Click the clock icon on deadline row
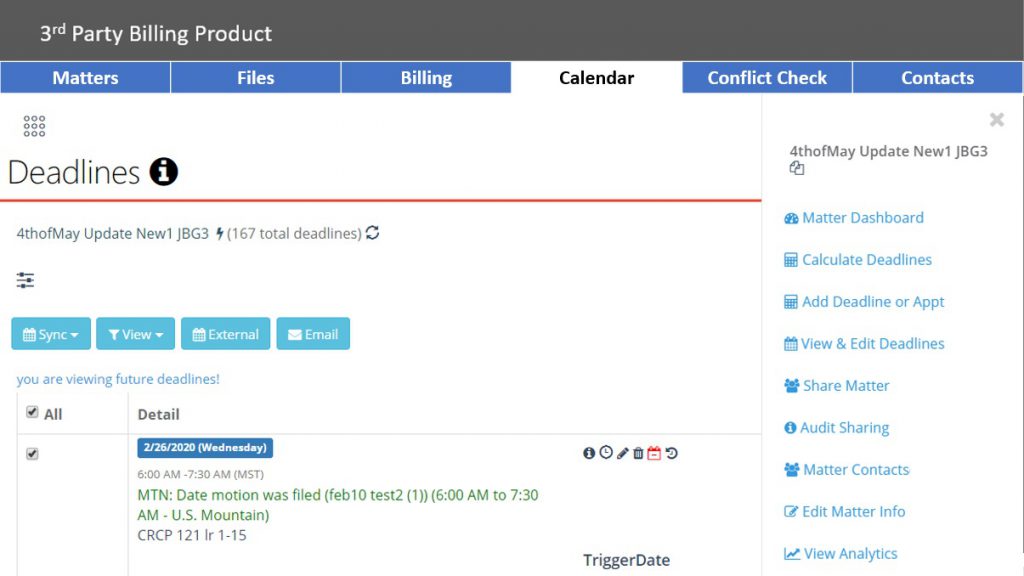Screen dimensions: 1024x576 coord(606,453)
